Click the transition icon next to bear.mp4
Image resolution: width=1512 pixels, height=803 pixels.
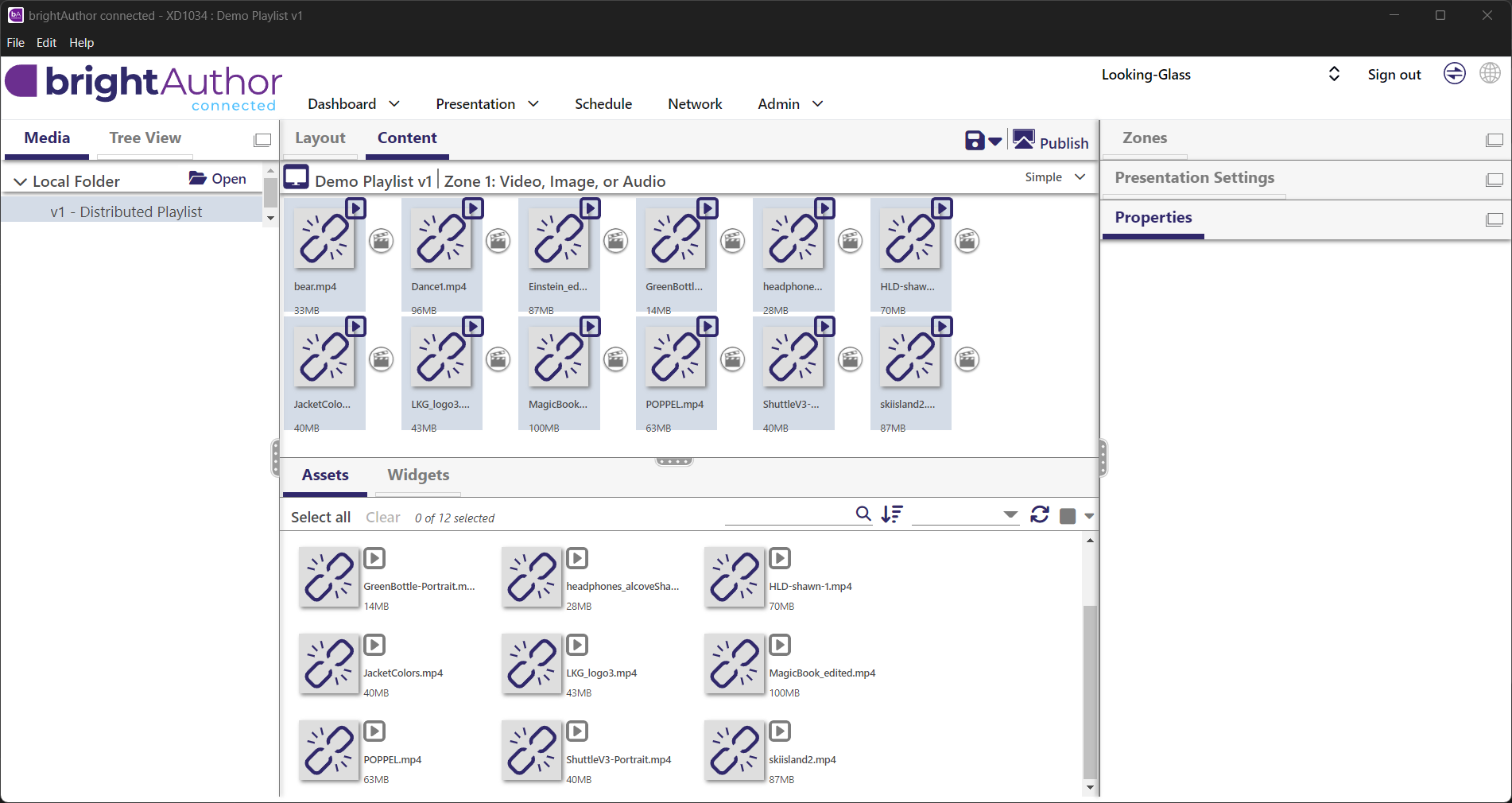coord(382,241)
